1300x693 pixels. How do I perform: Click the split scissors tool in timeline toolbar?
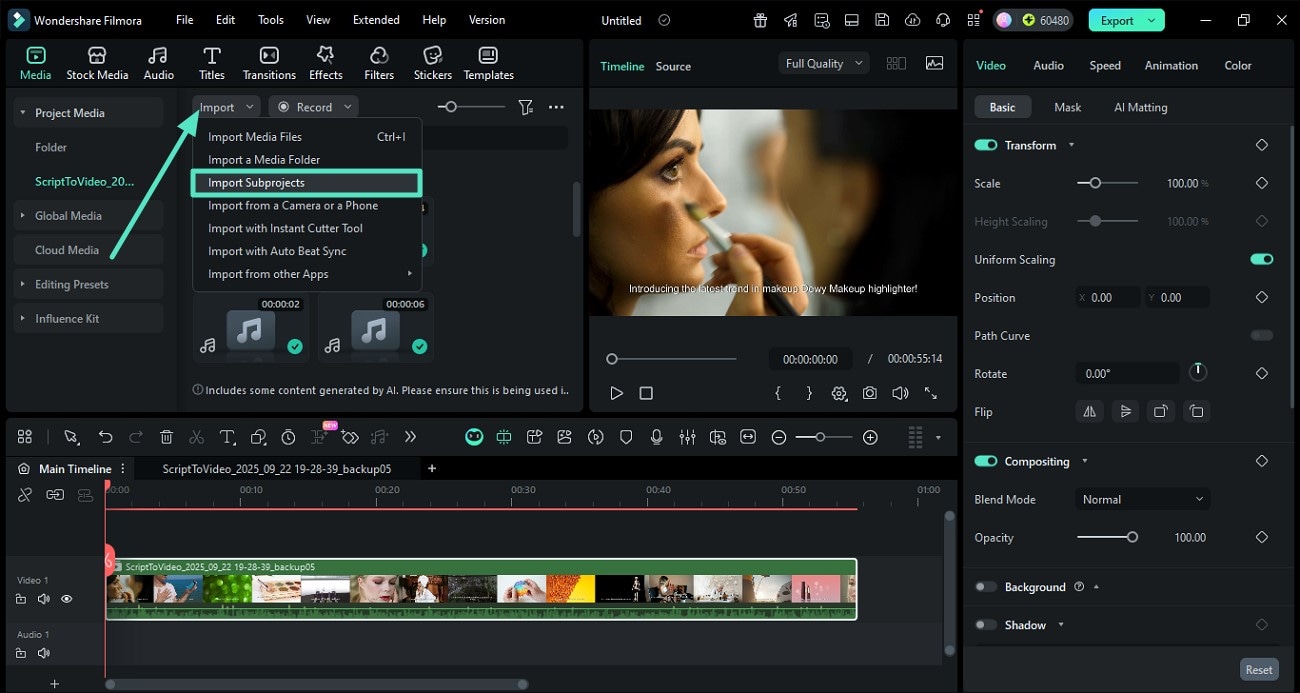[x=196, y=437]
